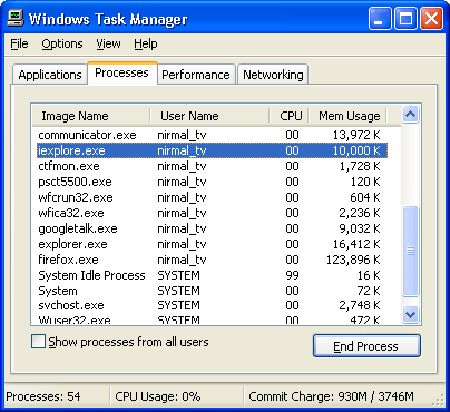Select the System Idle Process row
Screen dimensions: 450x412
pos(212,276)
